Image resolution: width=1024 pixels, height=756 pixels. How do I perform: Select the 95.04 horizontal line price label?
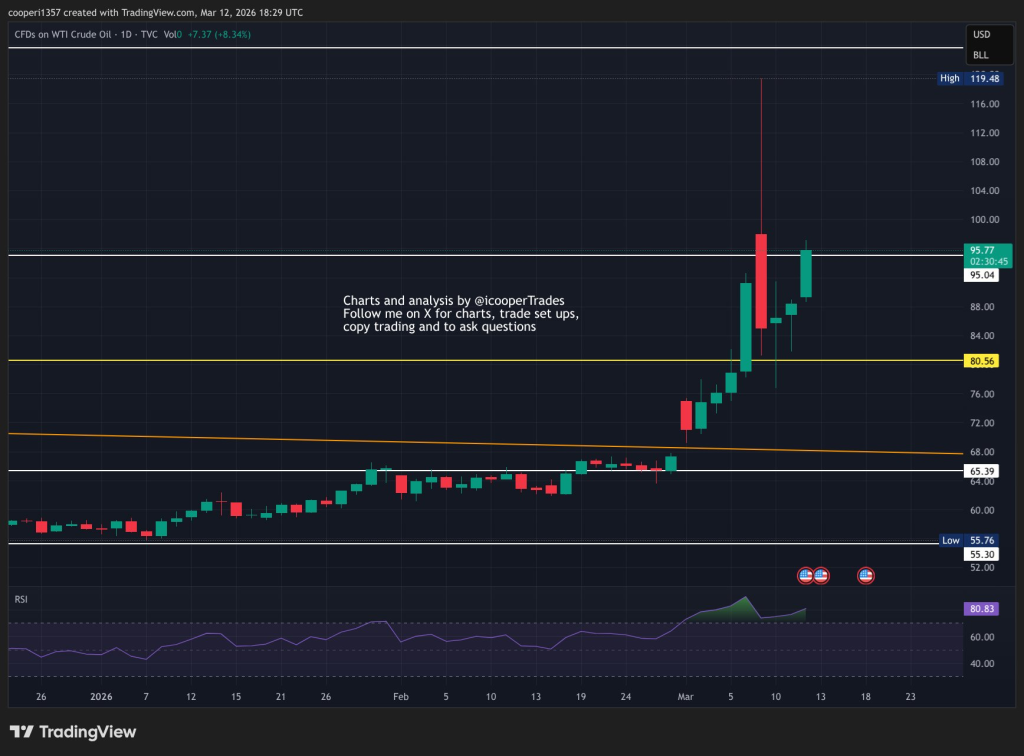coord(980,274)
